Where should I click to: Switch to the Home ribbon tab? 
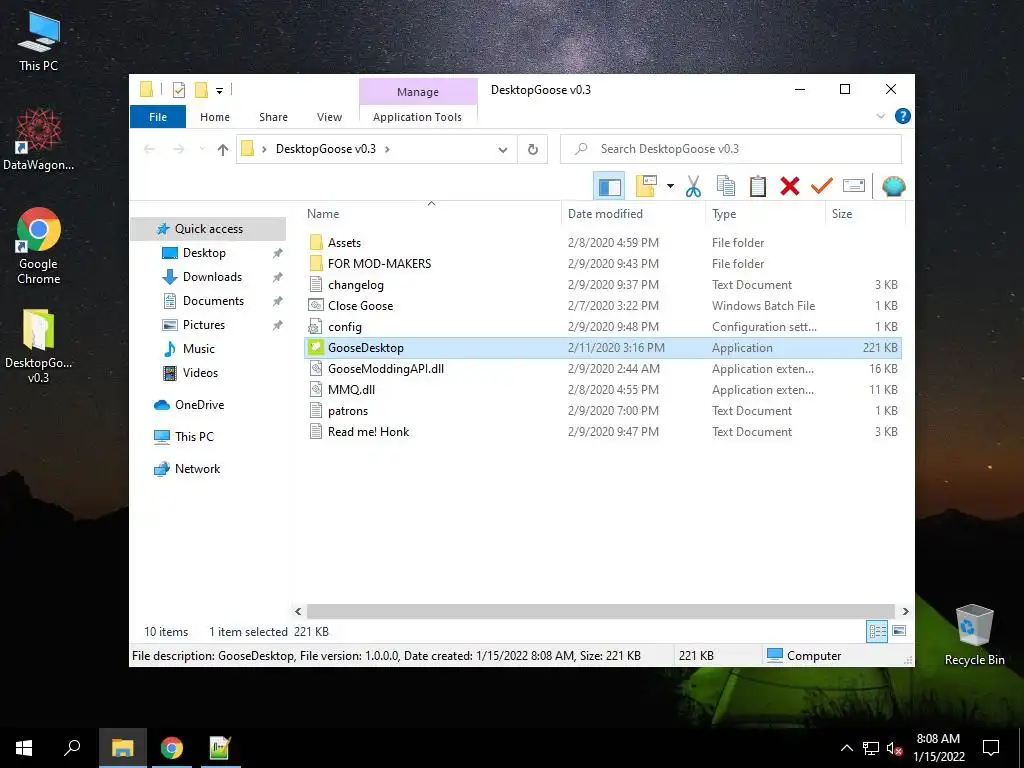(x=215, y=117)
